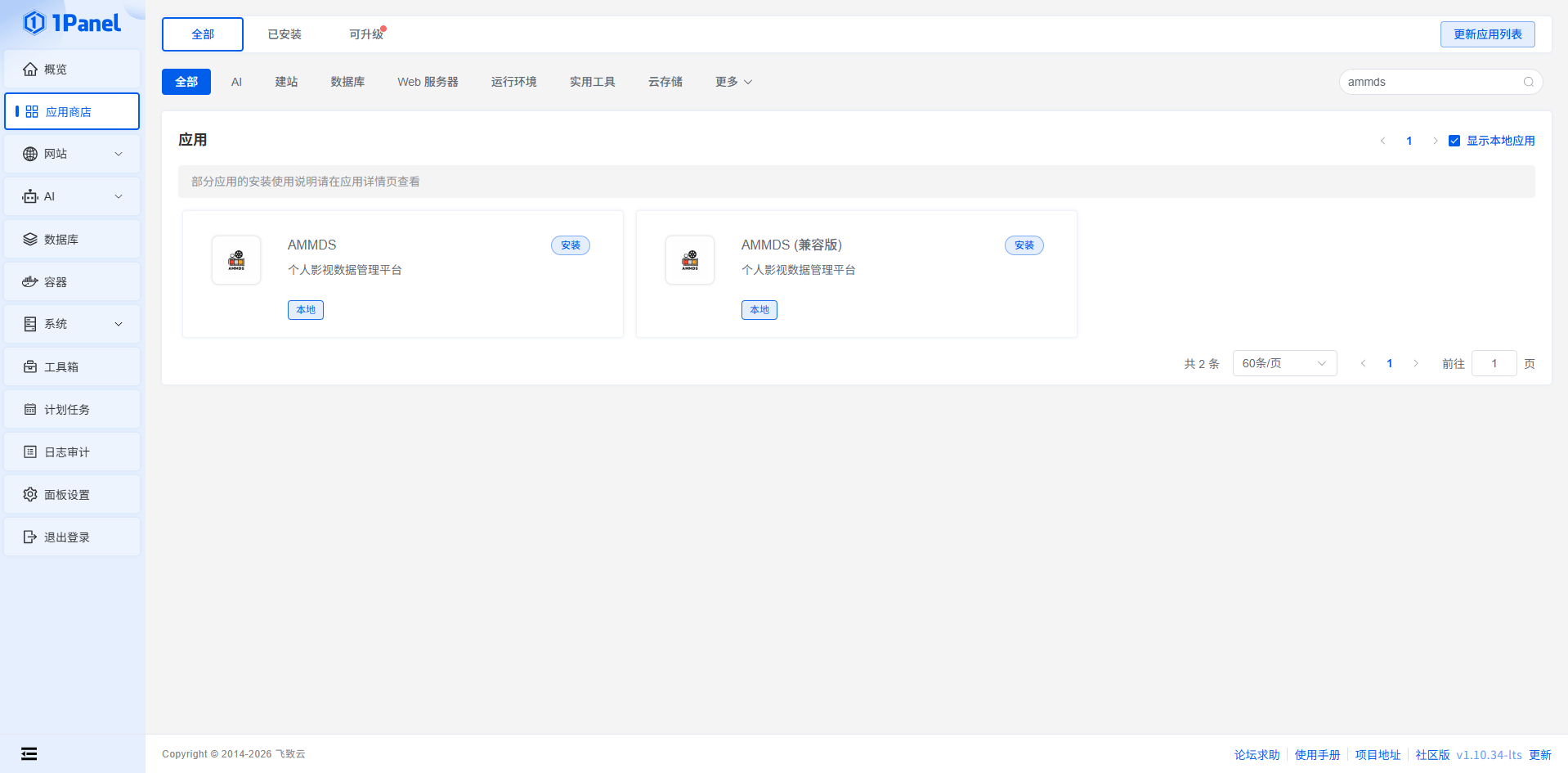Switch to the 已安装 tab
1568x773 pixels.
point(284,34)
